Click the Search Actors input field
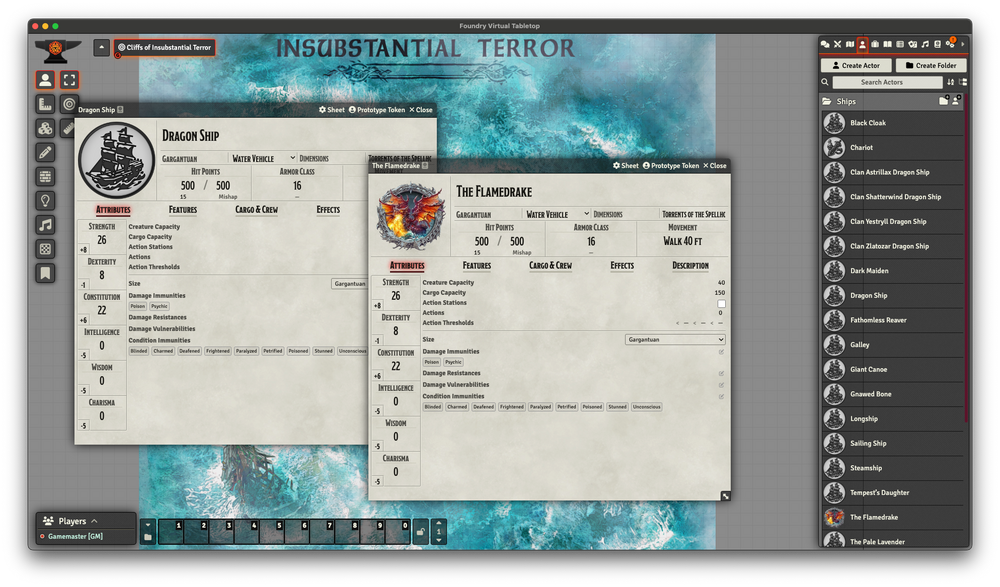Screen dimensions: 1000x587 (x=881, y=82)
